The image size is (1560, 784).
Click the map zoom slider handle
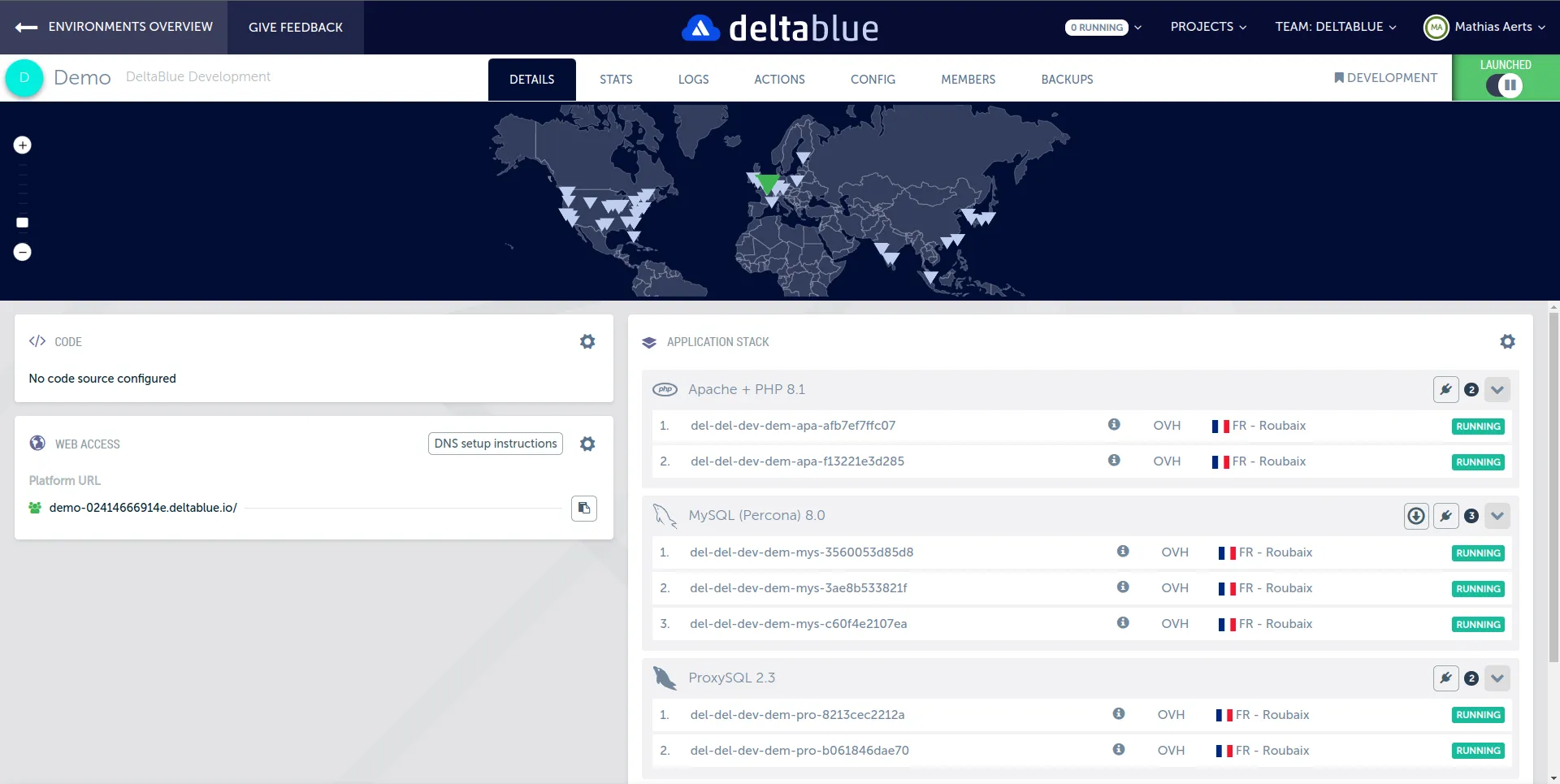click(x=23, y=223)
